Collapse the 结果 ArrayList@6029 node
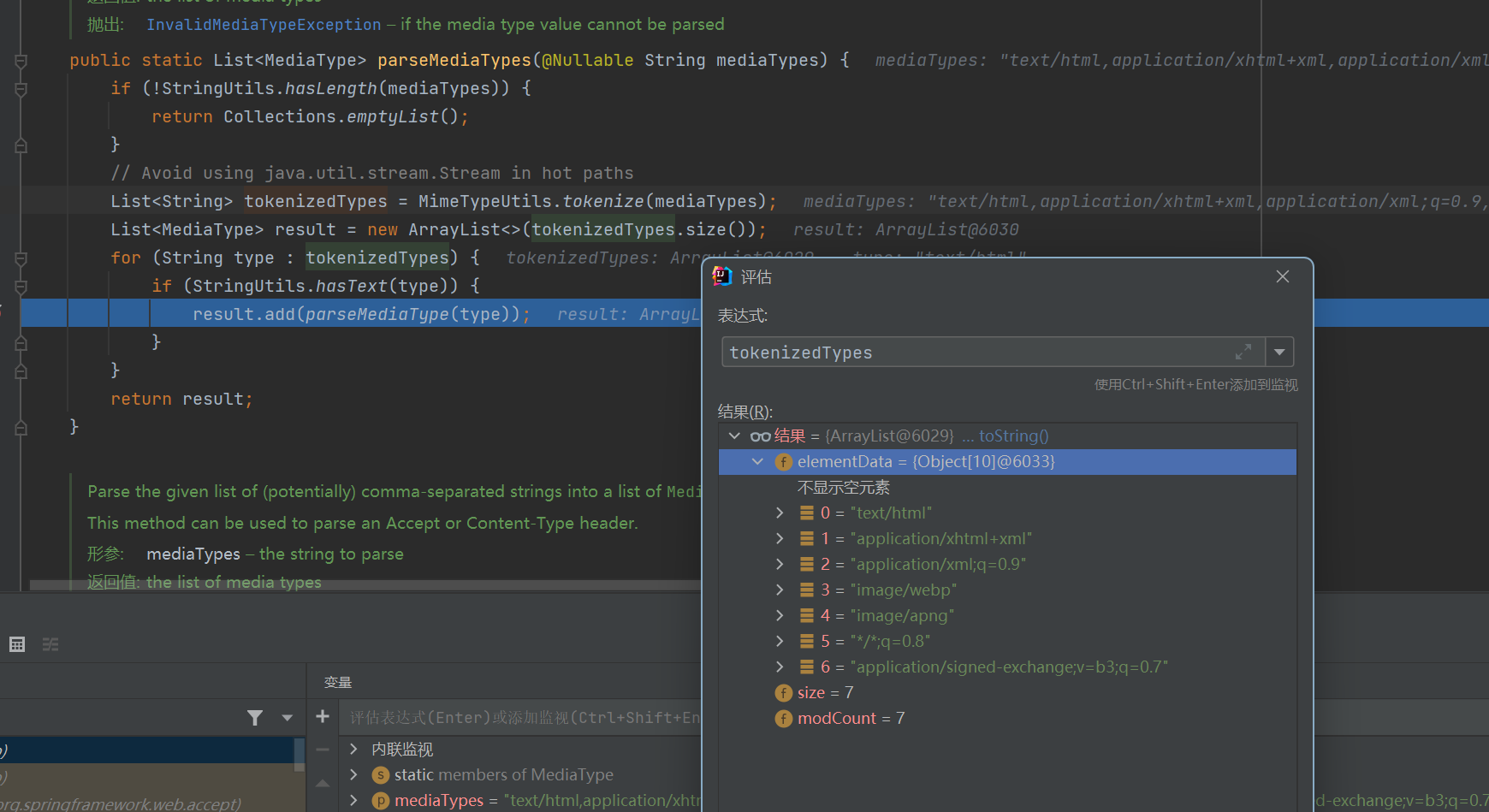 734,436
